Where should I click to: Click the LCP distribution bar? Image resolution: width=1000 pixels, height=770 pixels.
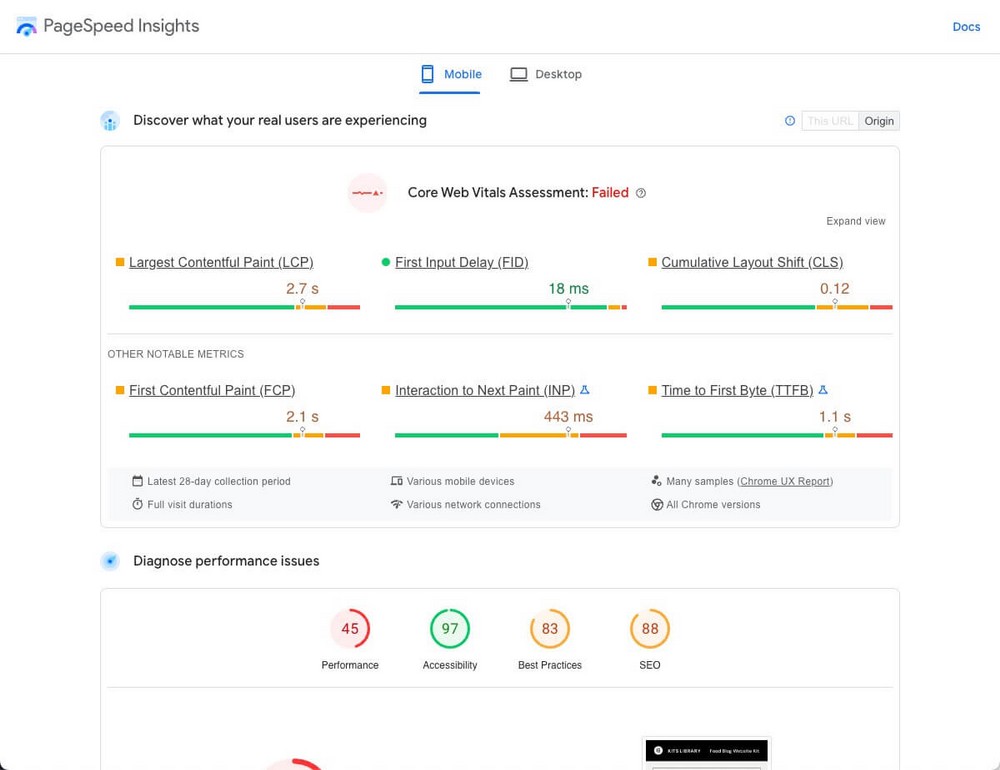[244, 307]
